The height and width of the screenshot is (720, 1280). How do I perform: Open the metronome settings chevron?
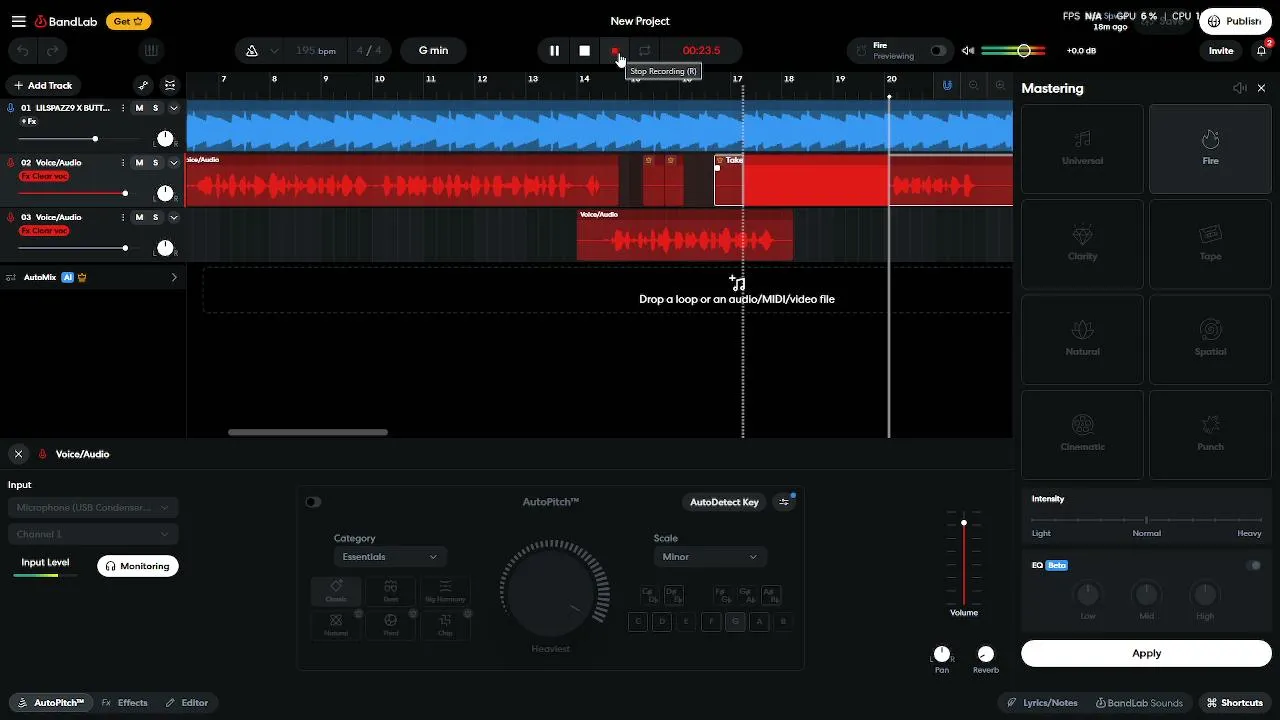(274, 51)
